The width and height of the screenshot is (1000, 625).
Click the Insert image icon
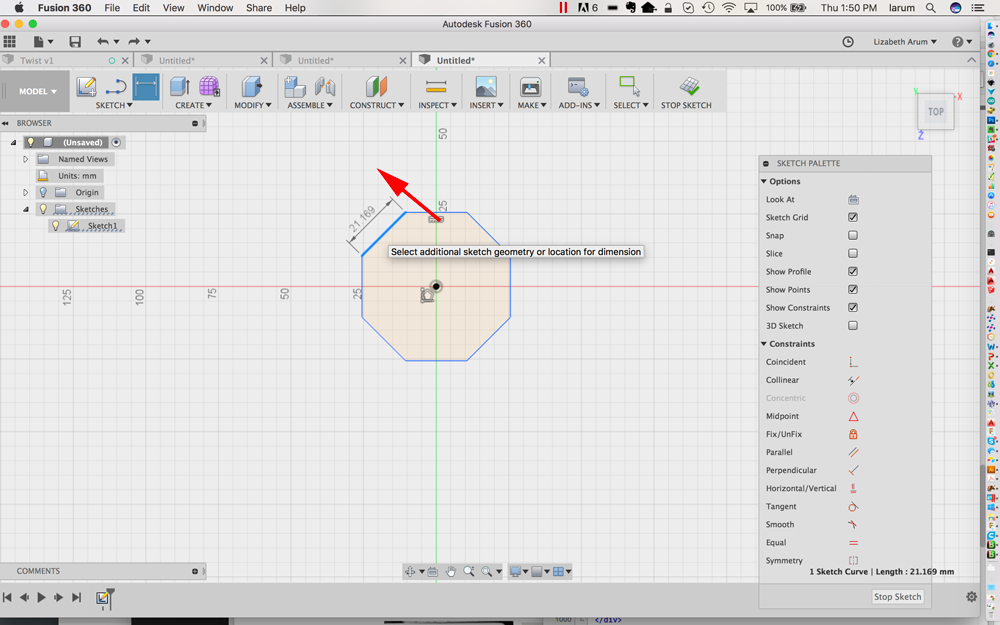coord(486,87)
